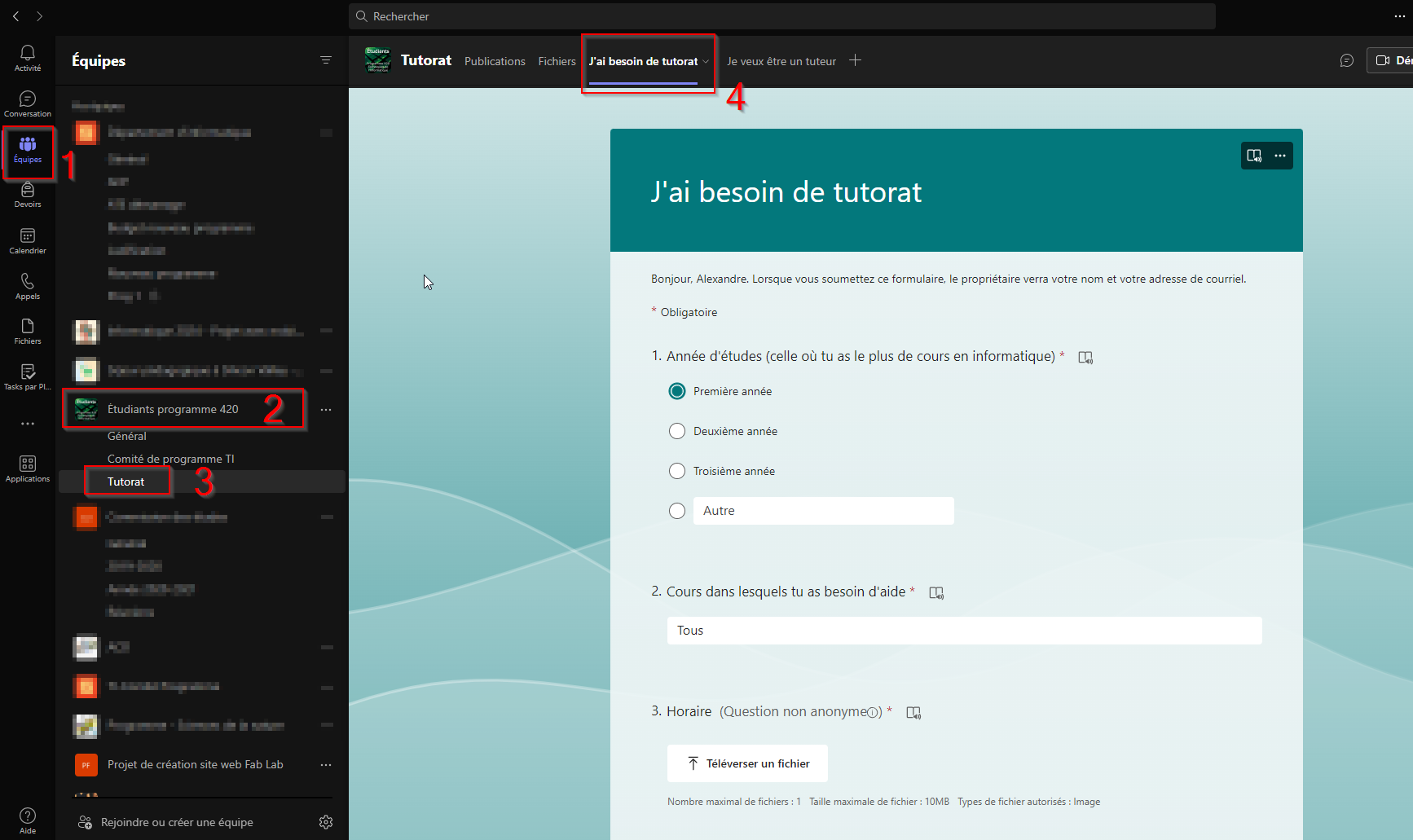Show the tab conversation icon
1413x840 pixels.
tap(1347, 60)
